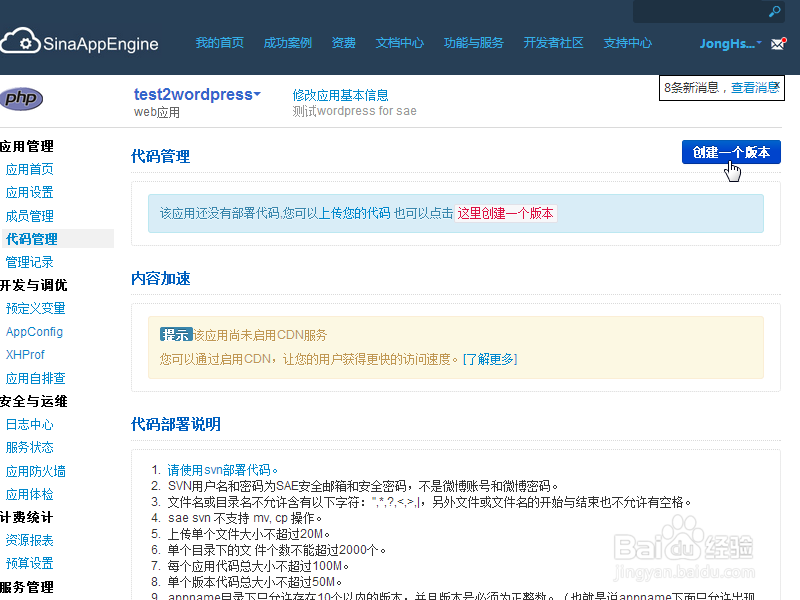Click the 开发与调优 sidebar group heading
The image size is (800, 600).
pyautogui.click(x=34, y=285)
